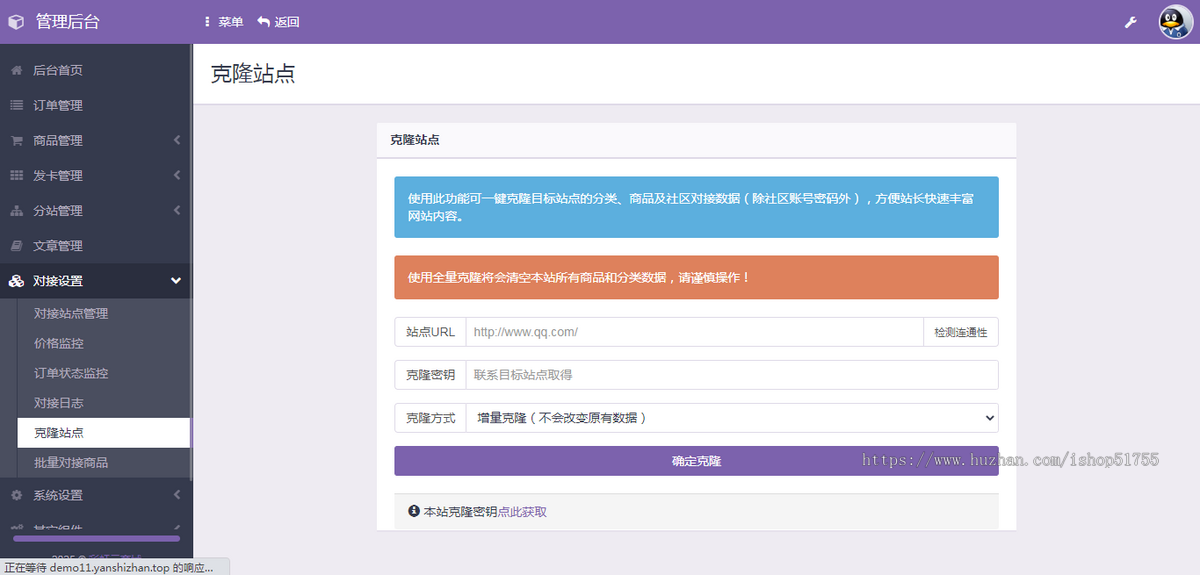Click the cart icon beside 商品管理

[16, 140]
